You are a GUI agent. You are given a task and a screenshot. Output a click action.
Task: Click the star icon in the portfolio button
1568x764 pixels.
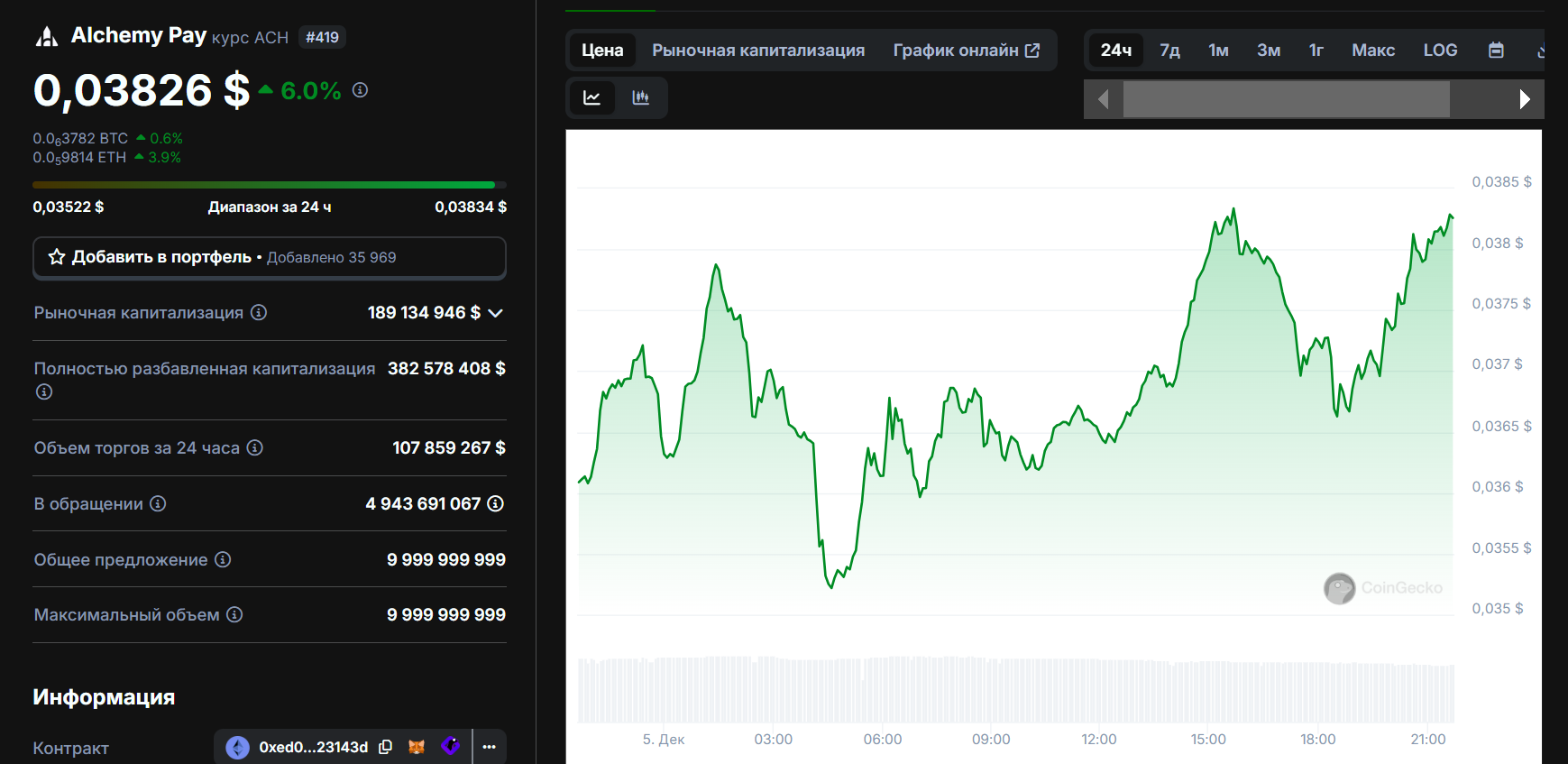[57, 257]
